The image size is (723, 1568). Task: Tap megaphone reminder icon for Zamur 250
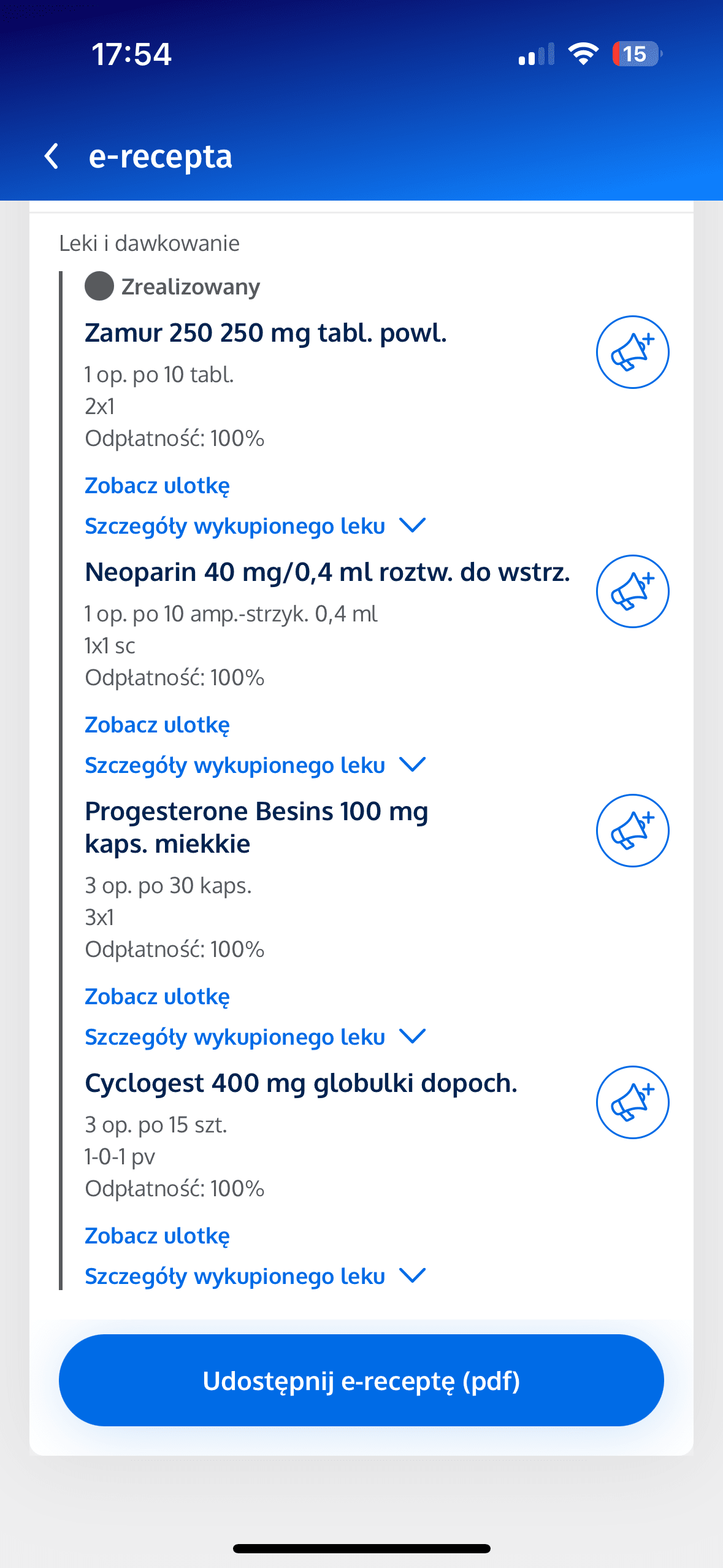click(x=632, y=352)
